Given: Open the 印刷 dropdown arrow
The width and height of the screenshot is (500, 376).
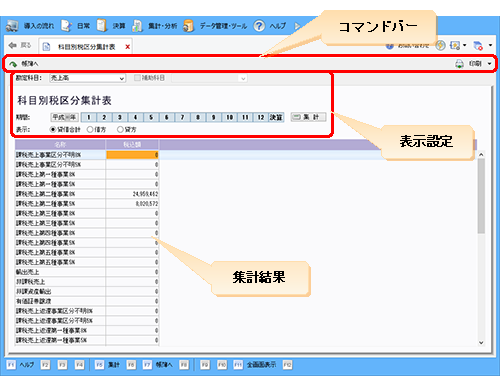Looking at the screenshot, I should [490, 64].
